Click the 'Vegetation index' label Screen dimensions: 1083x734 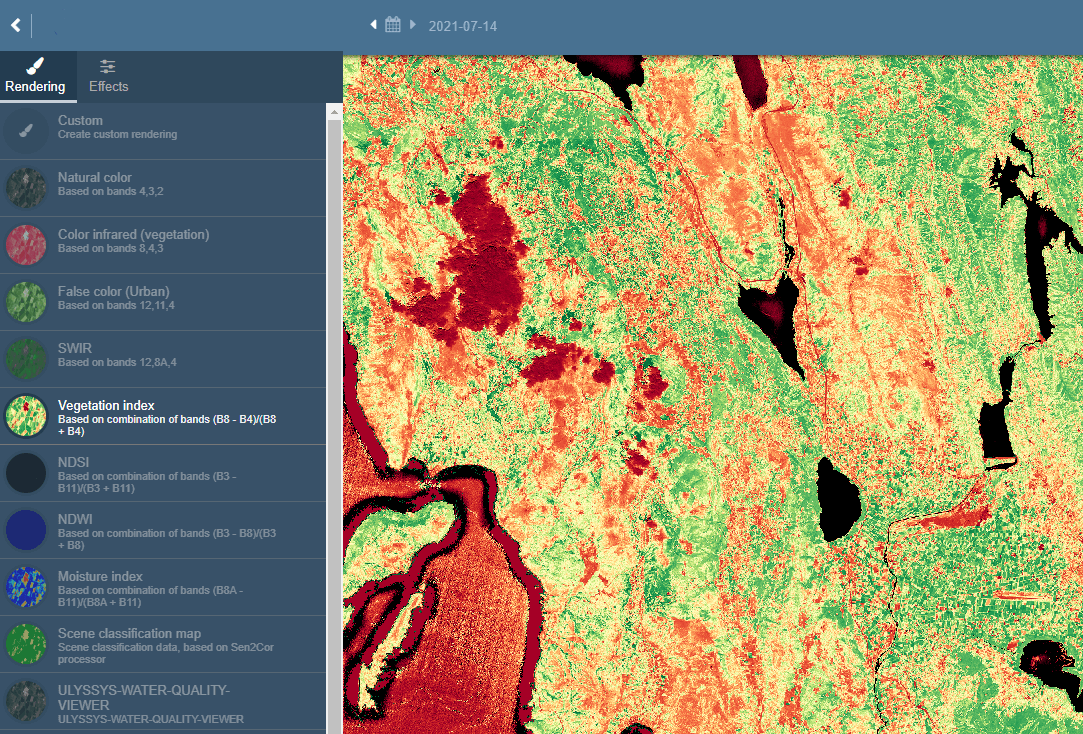click(106, 405)
